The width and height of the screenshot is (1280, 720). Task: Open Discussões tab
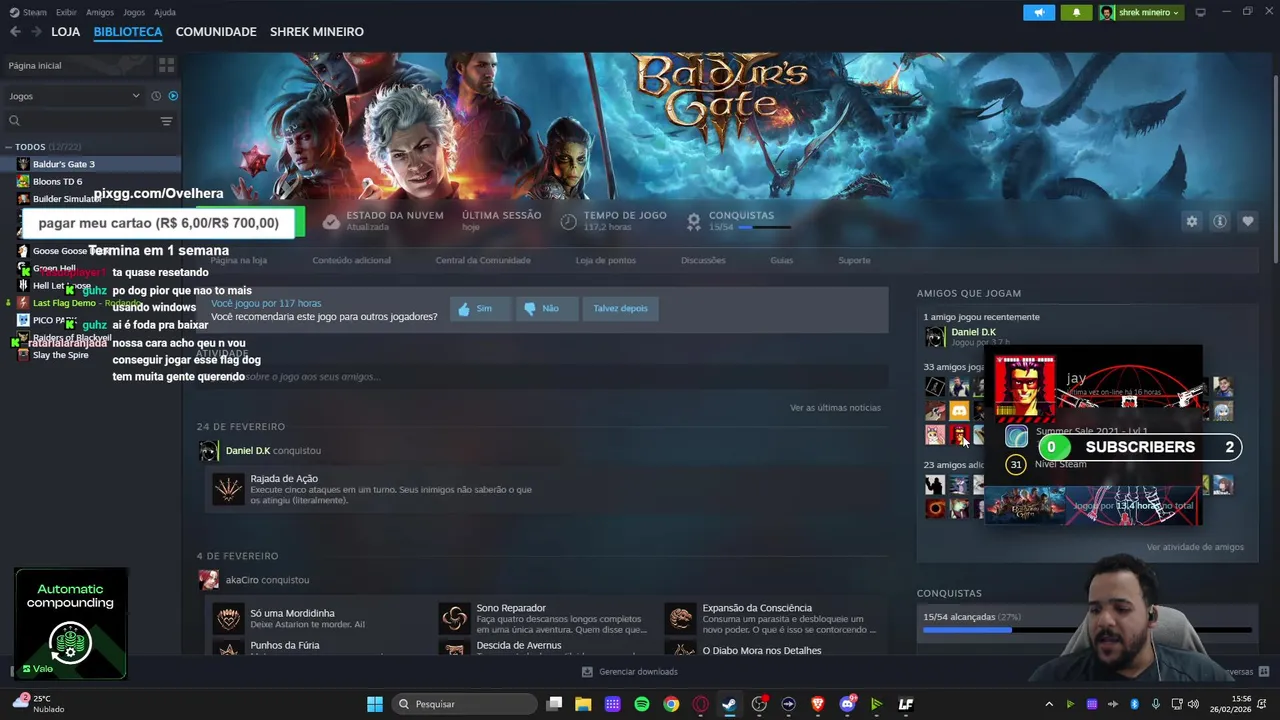coord(703,260)
